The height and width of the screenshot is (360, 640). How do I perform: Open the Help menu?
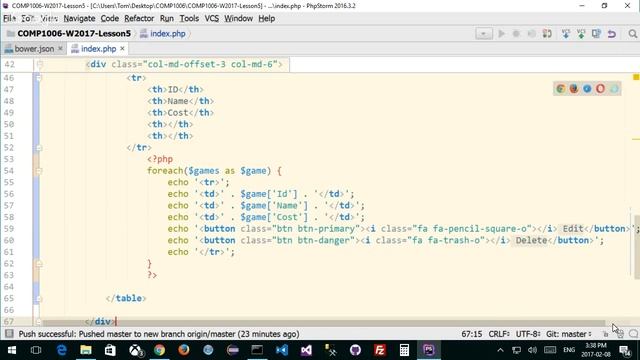tap(267, 18)
